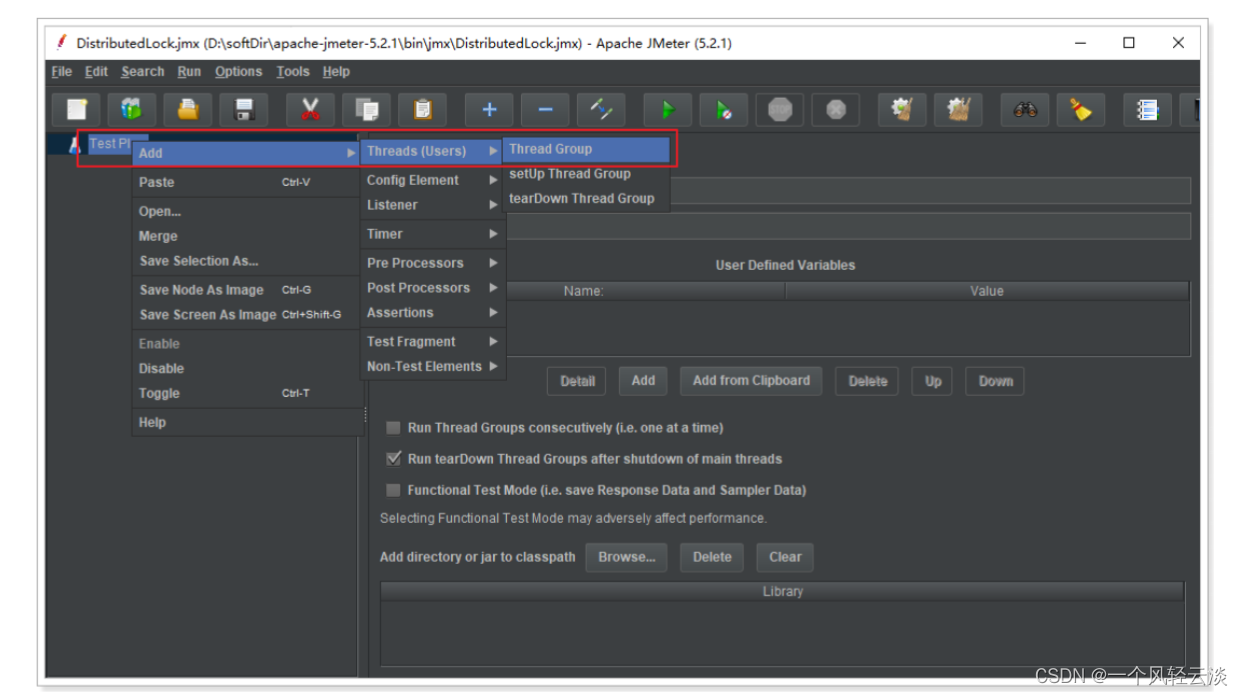
Task: Click the Browse... button
Action: point(627,557)
